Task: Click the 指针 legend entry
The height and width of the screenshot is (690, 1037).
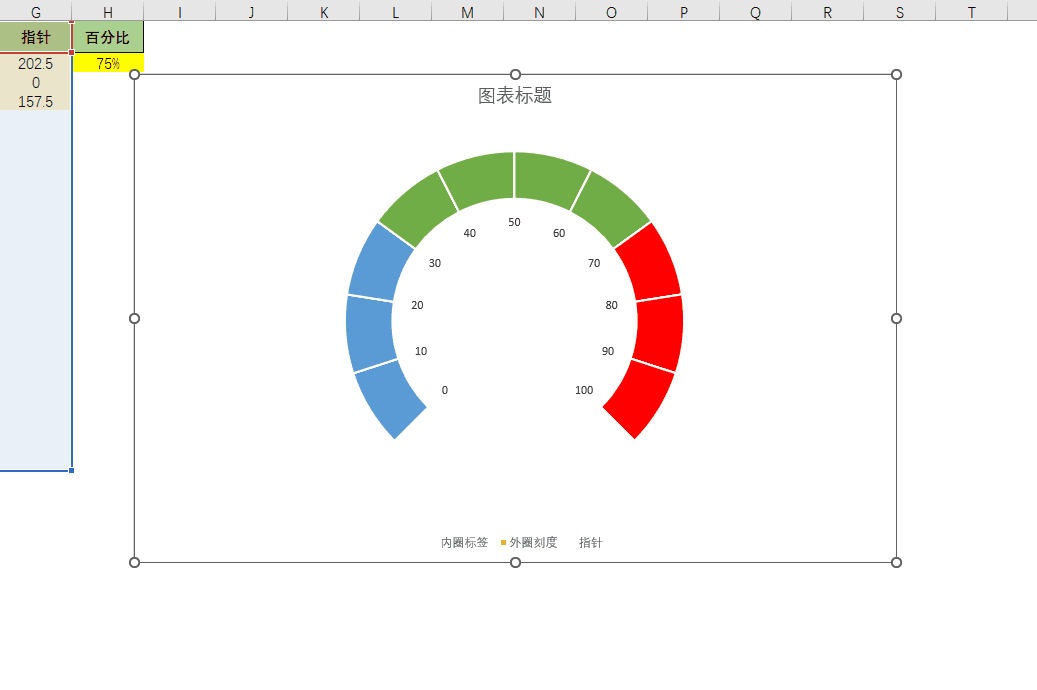Action: tap(590, 543)
